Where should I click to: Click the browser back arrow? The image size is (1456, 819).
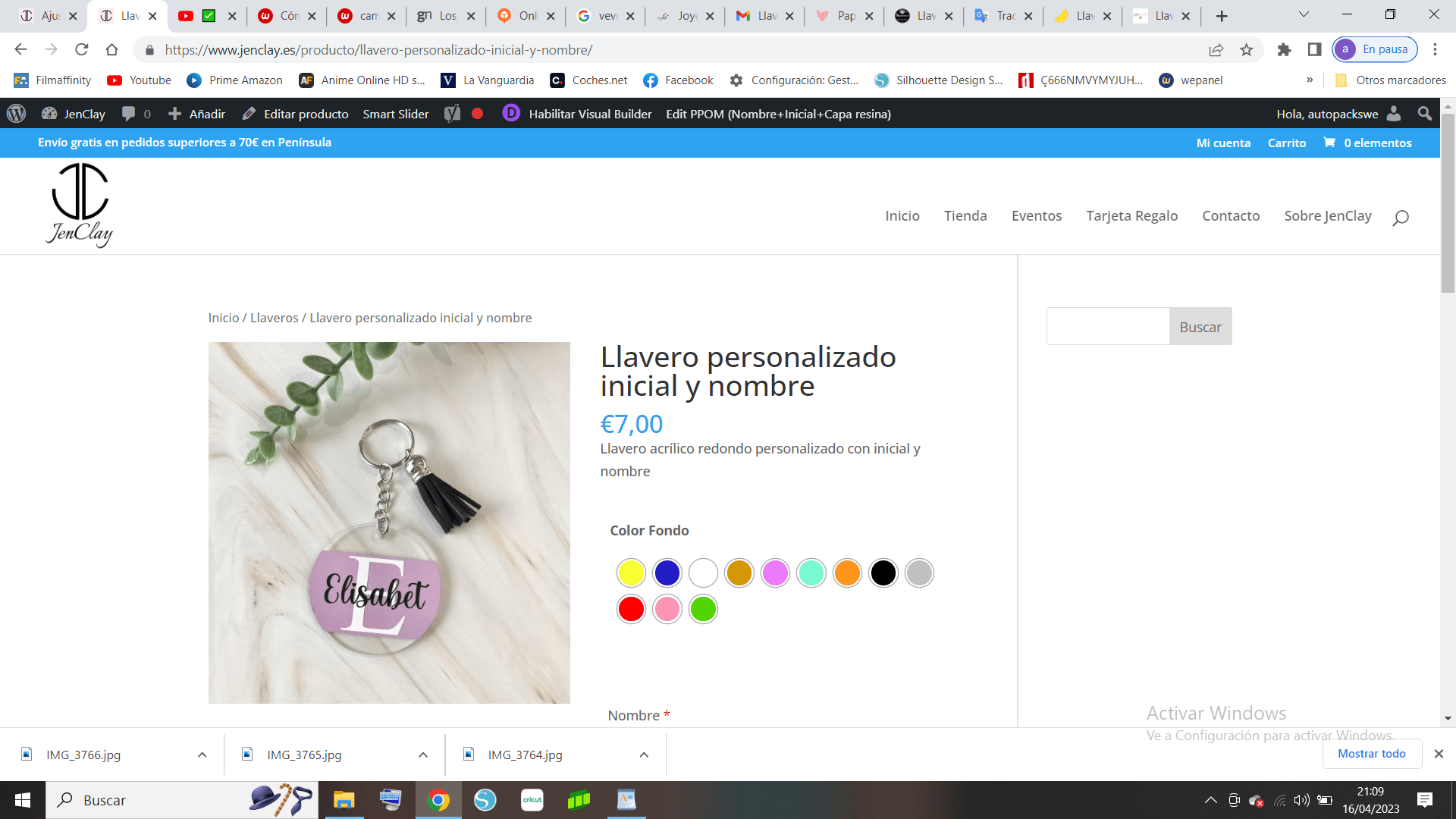click(x=20, y=50)
